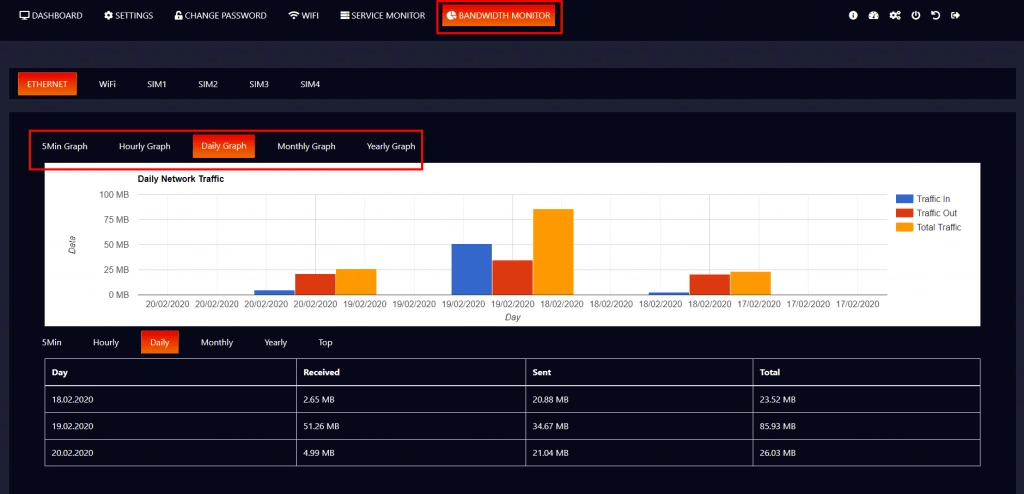Select the Bandwidth Monitor menu item
Viewport: 1024px width, 494px height.
(x=499, y=16)
